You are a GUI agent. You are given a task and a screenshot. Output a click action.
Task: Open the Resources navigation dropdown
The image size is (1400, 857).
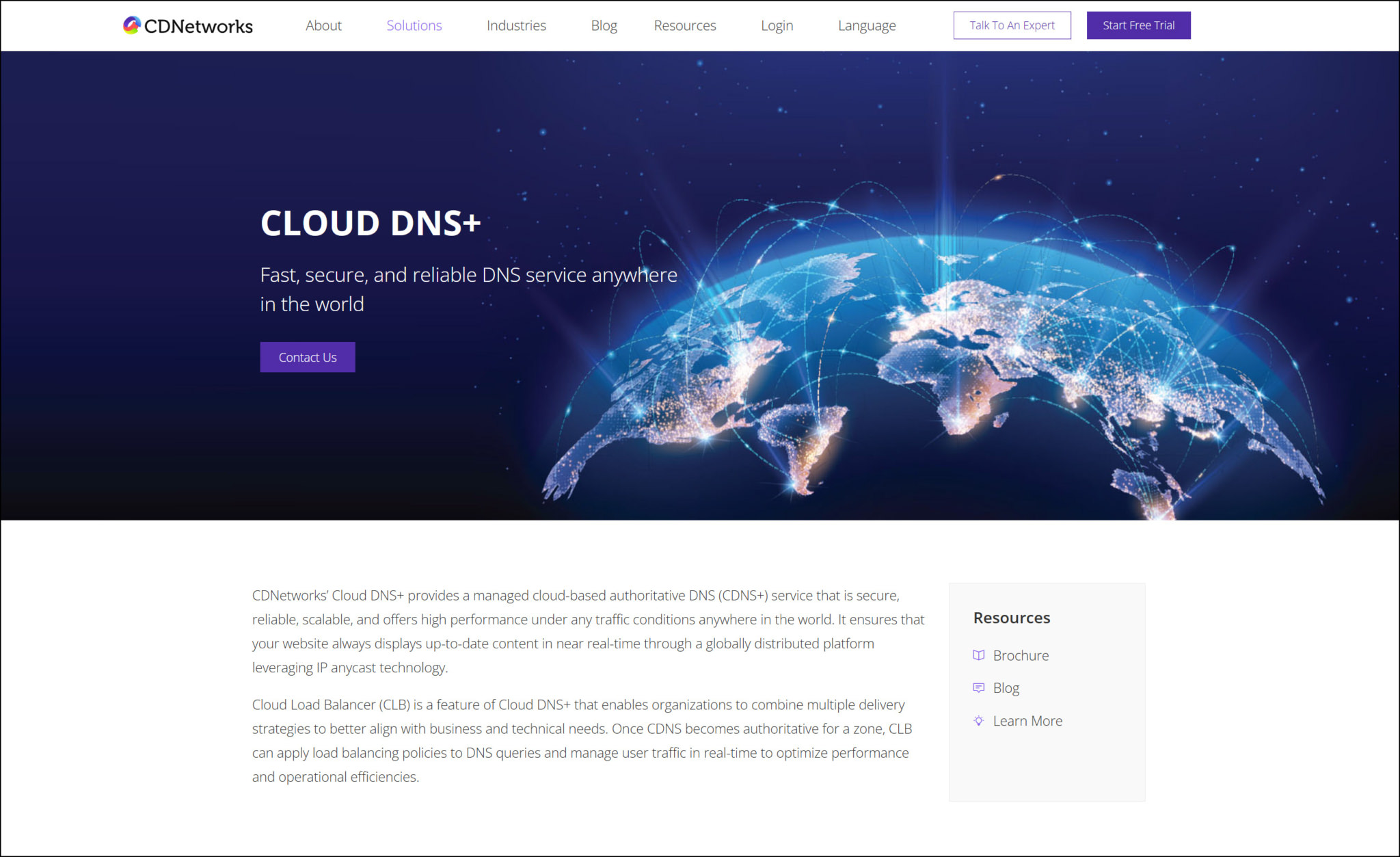(x=685, y=25)
